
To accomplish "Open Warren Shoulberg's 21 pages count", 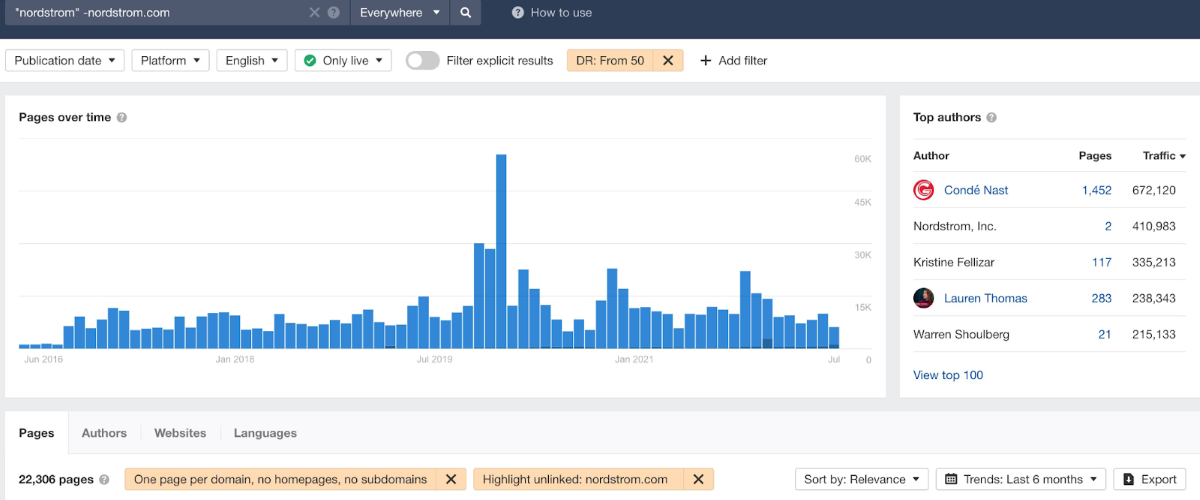I will [x=1105, y=334].
